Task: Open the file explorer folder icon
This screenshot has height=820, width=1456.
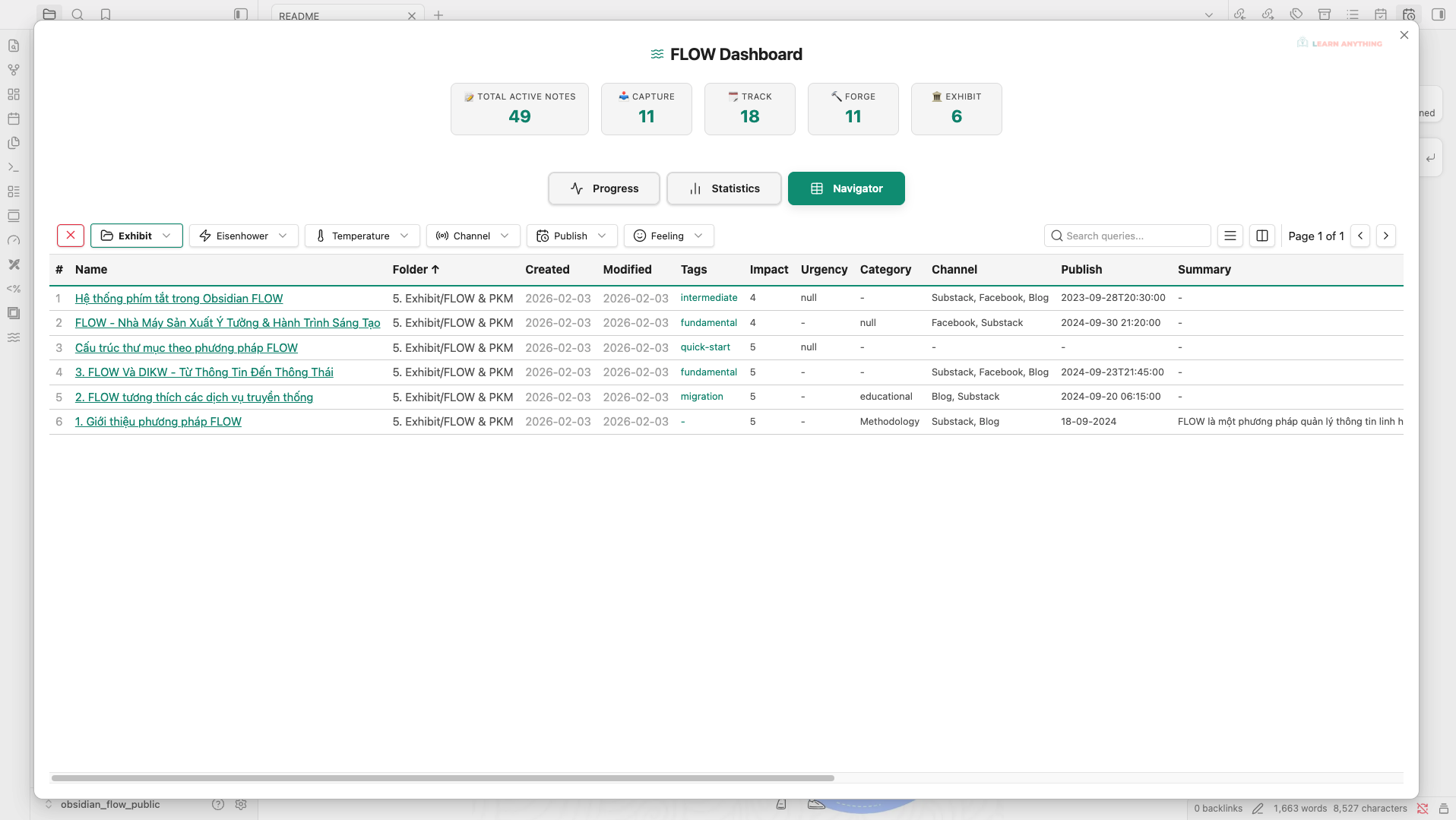Action: (x=49, y=14)
